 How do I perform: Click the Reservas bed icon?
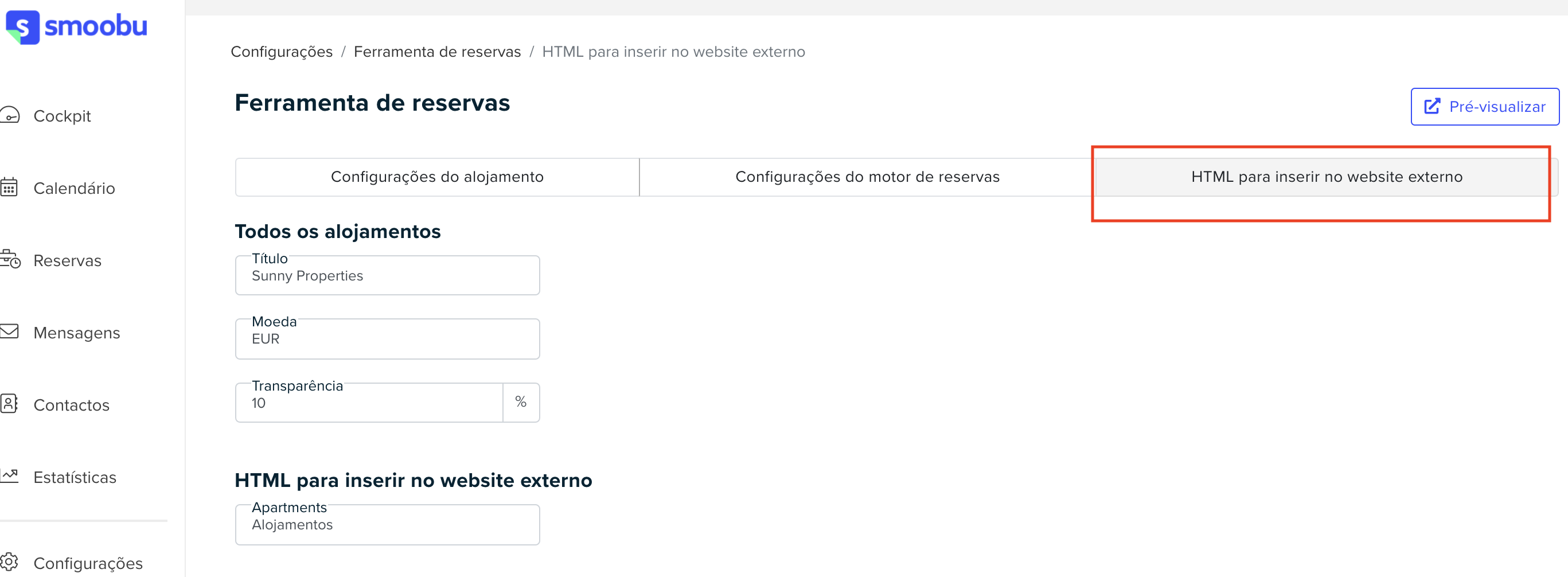pyautogui.click(x=10, y=259)
